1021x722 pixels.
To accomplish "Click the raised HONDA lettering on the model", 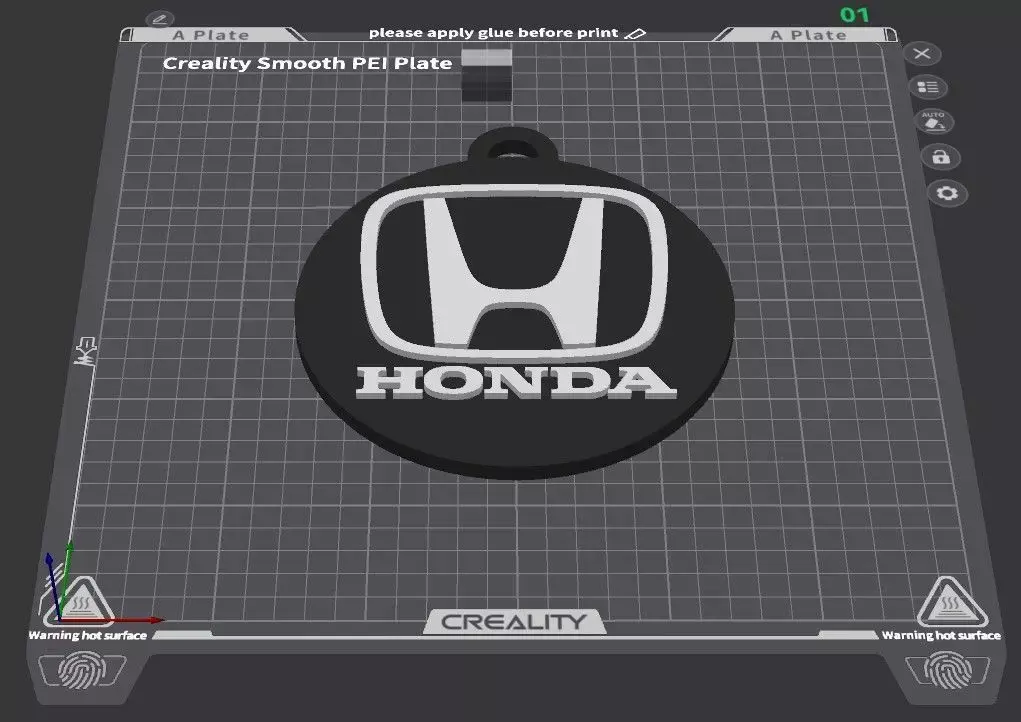I will 516,382.
